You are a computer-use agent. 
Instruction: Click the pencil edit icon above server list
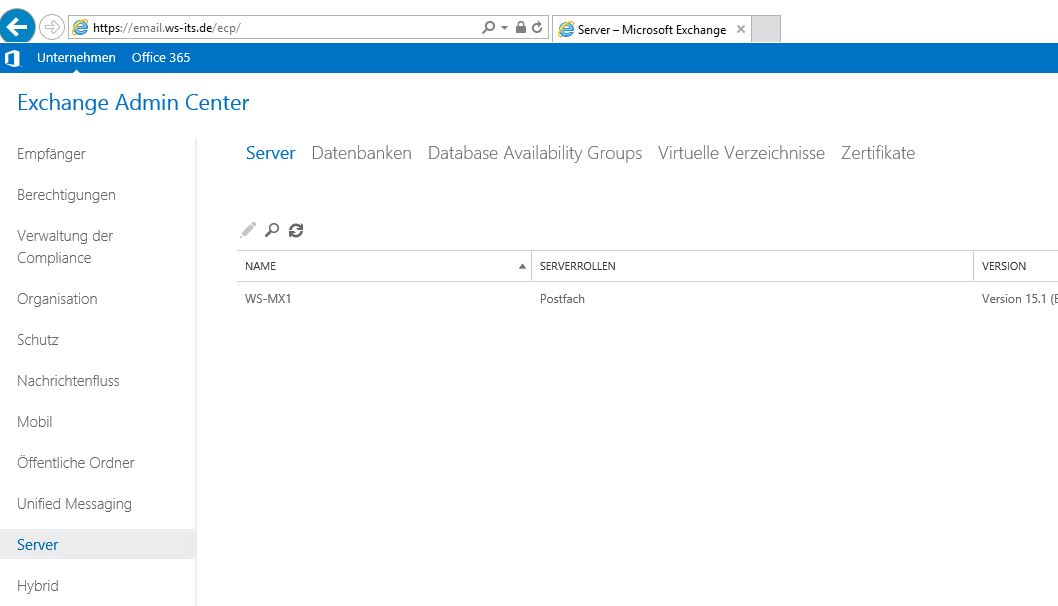248,230
